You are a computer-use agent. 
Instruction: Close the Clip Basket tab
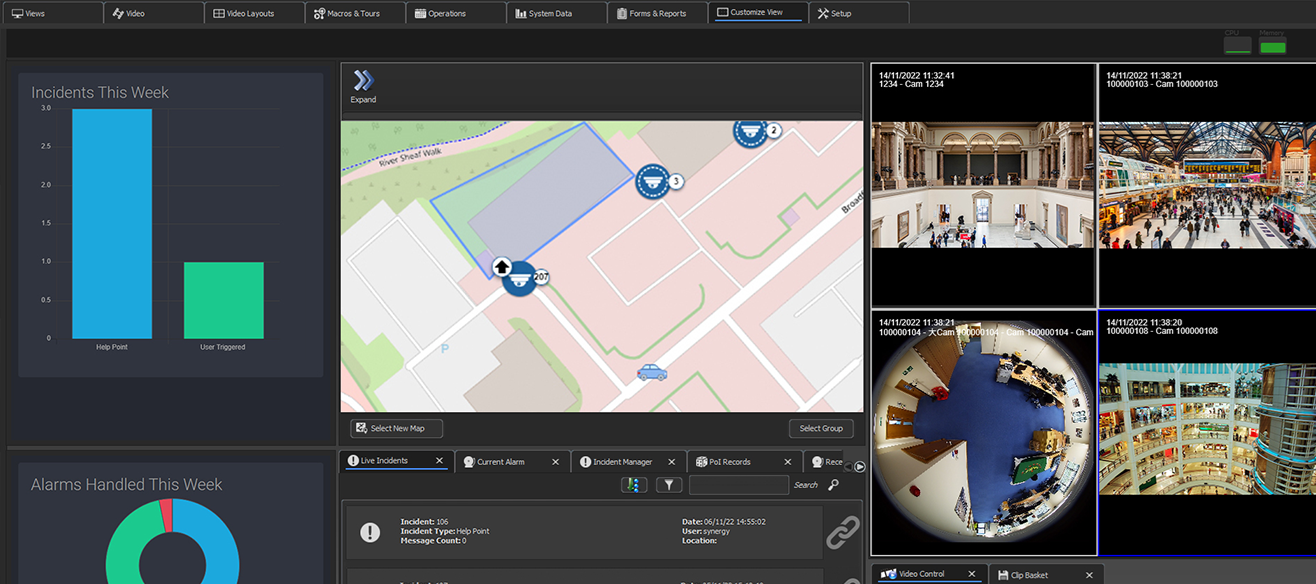1089,575
